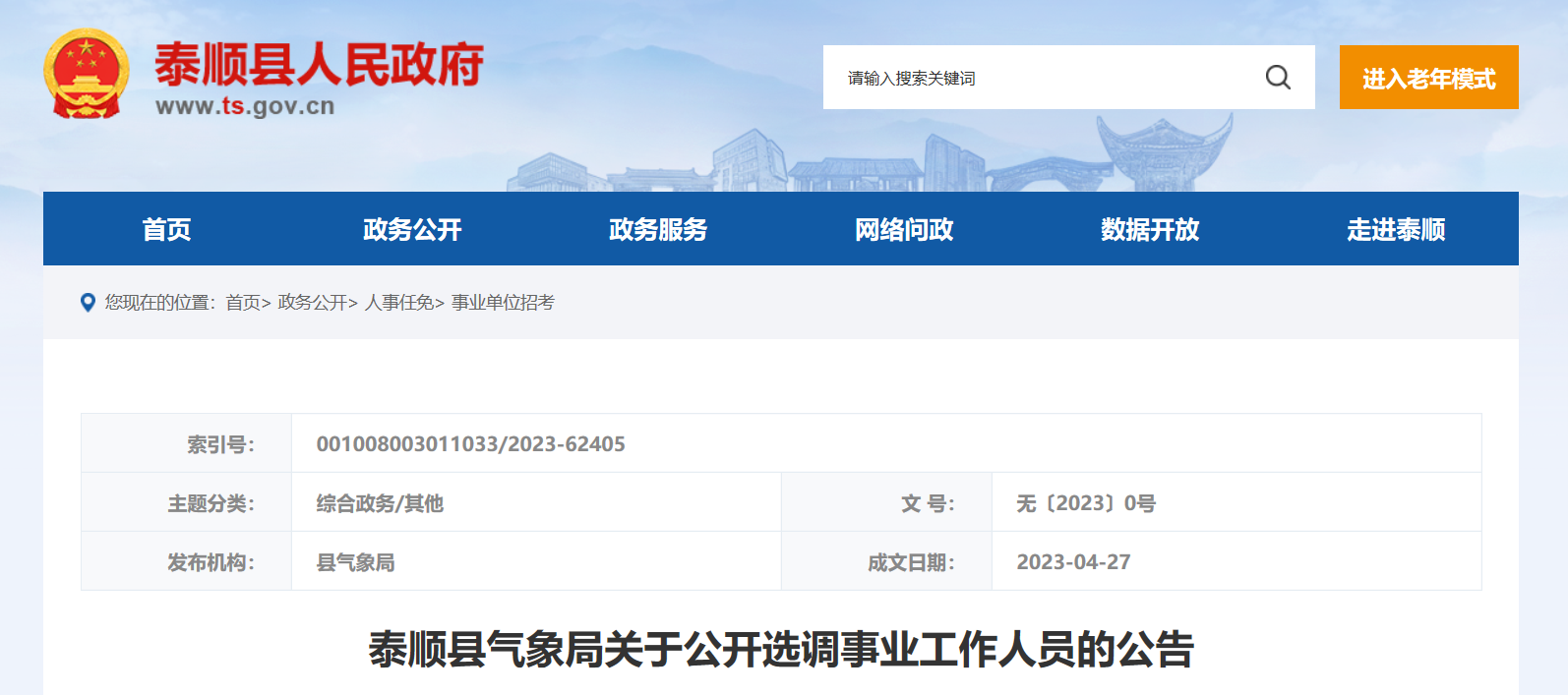Click the magnifying glass search icon

click(1278, 77)
